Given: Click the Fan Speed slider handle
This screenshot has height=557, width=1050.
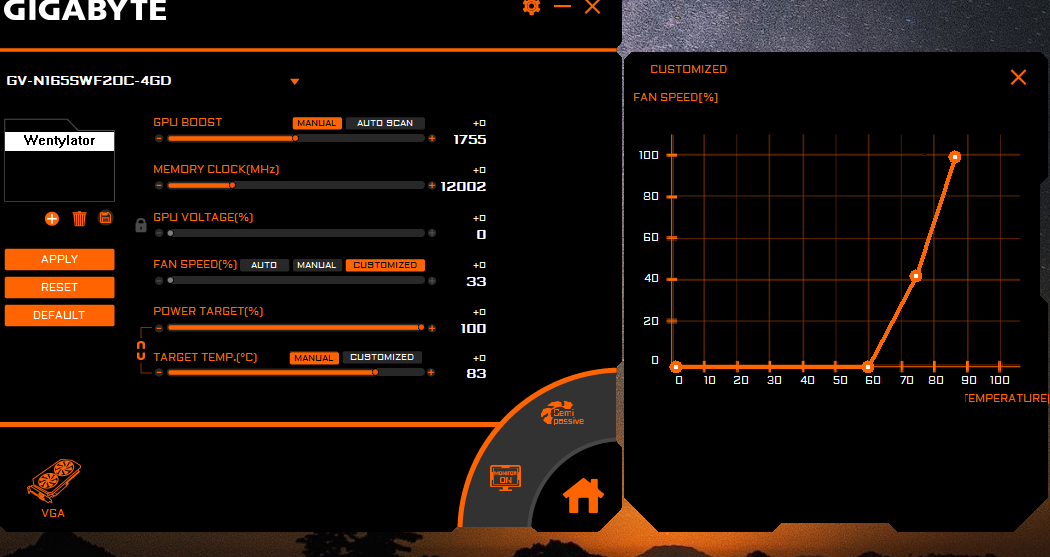Looking at the screenshot, I should tap(171, 281).
